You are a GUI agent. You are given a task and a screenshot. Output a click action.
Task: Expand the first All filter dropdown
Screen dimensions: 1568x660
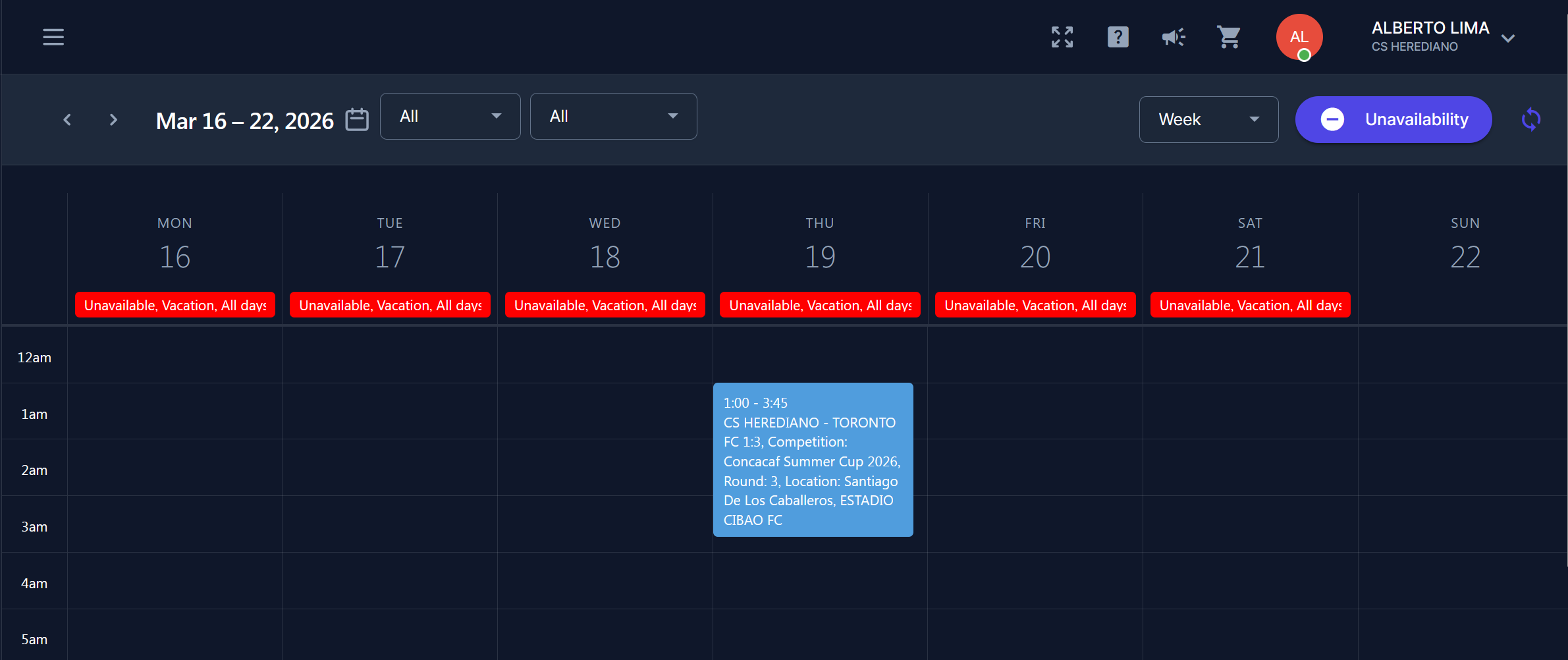coord(450,117)
